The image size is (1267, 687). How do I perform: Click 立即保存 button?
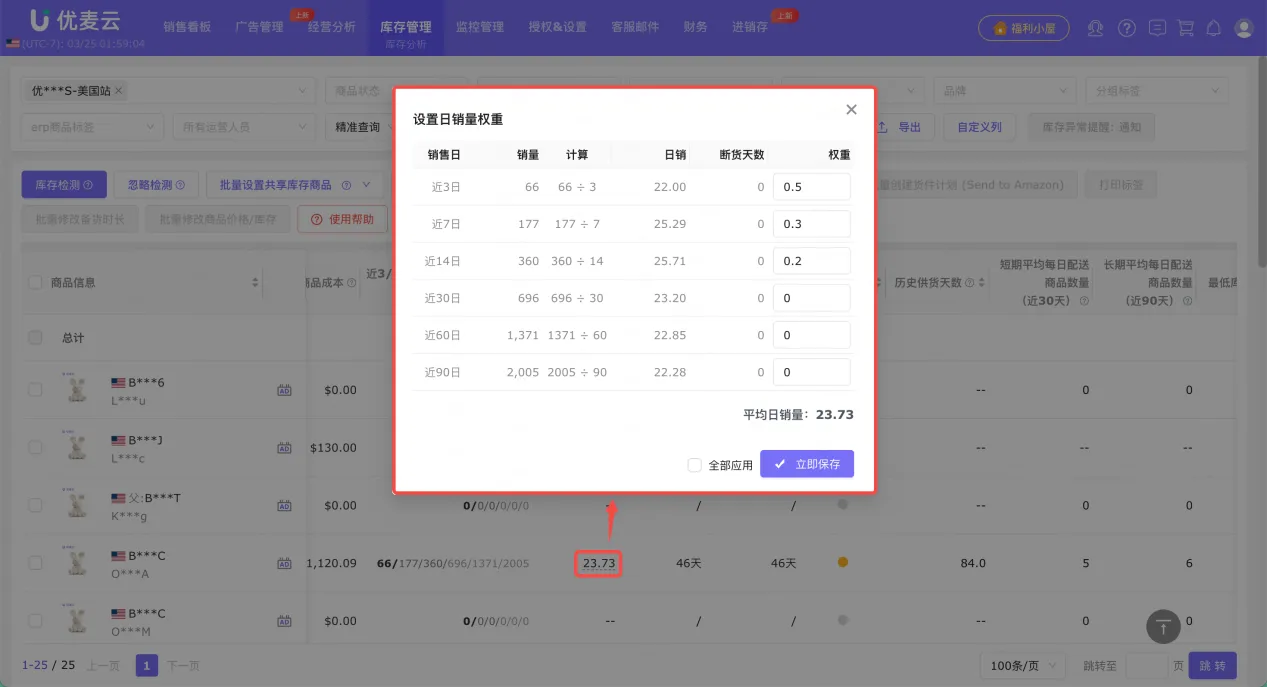point(807,464)
